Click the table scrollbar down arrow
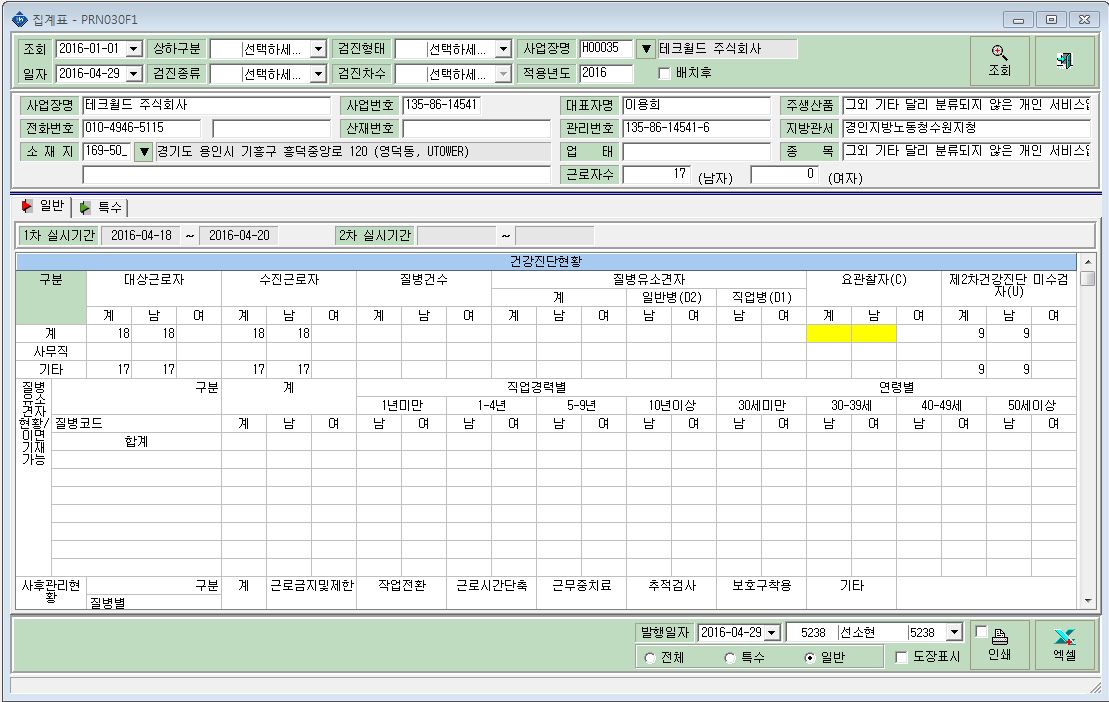The image size is (1109, 702). point(1088,601)
